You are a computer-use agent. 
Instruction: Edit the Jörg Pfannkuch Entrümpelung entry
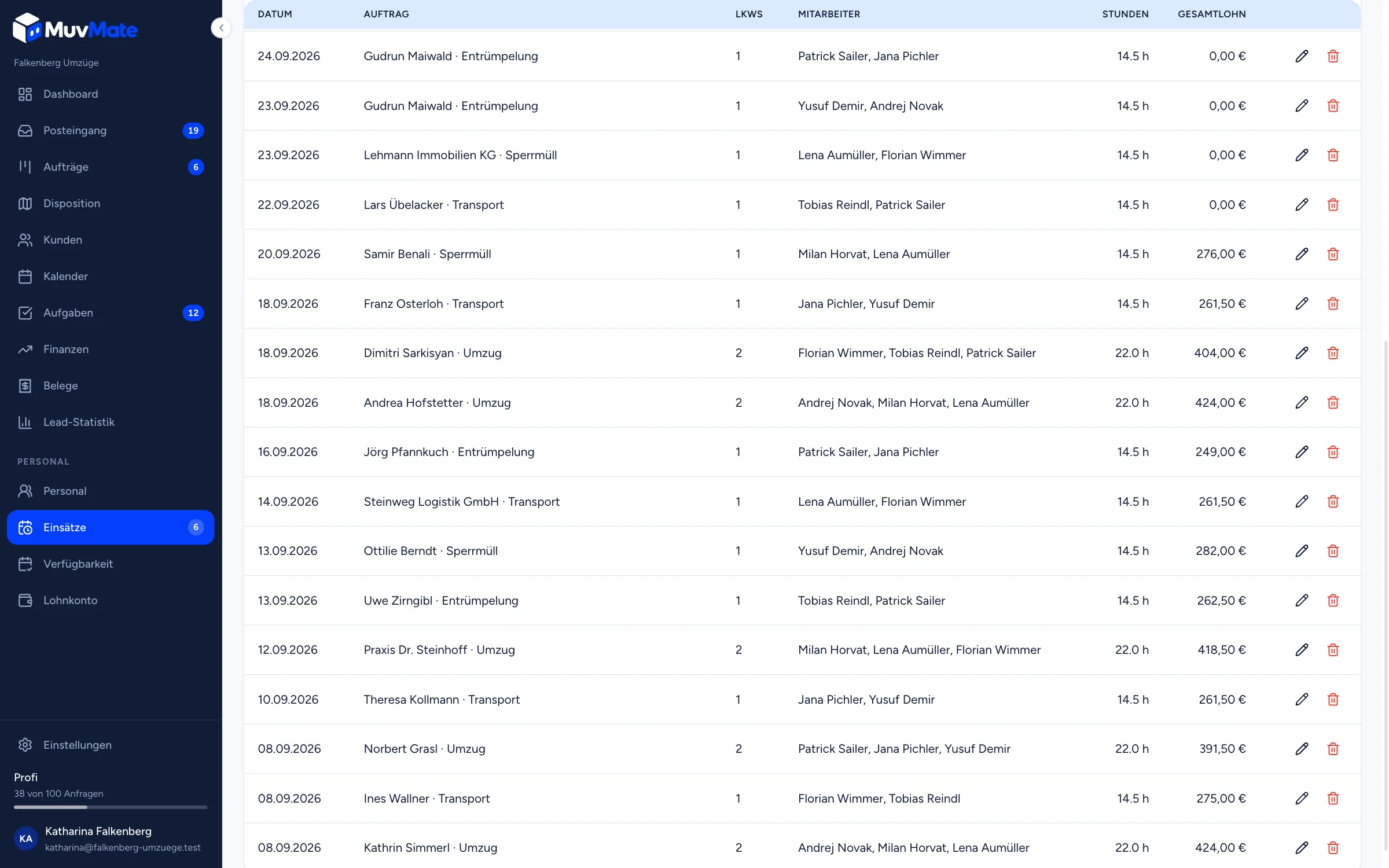tap(1302, 452)
